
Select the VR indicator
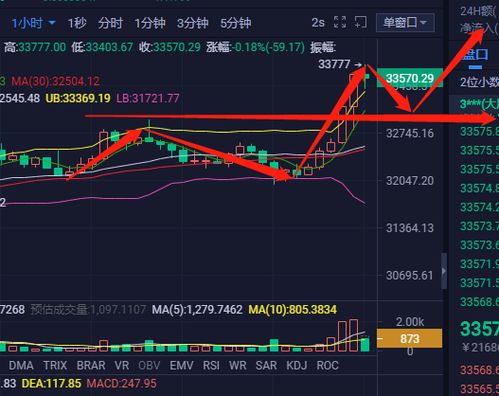tap(122, 366)
